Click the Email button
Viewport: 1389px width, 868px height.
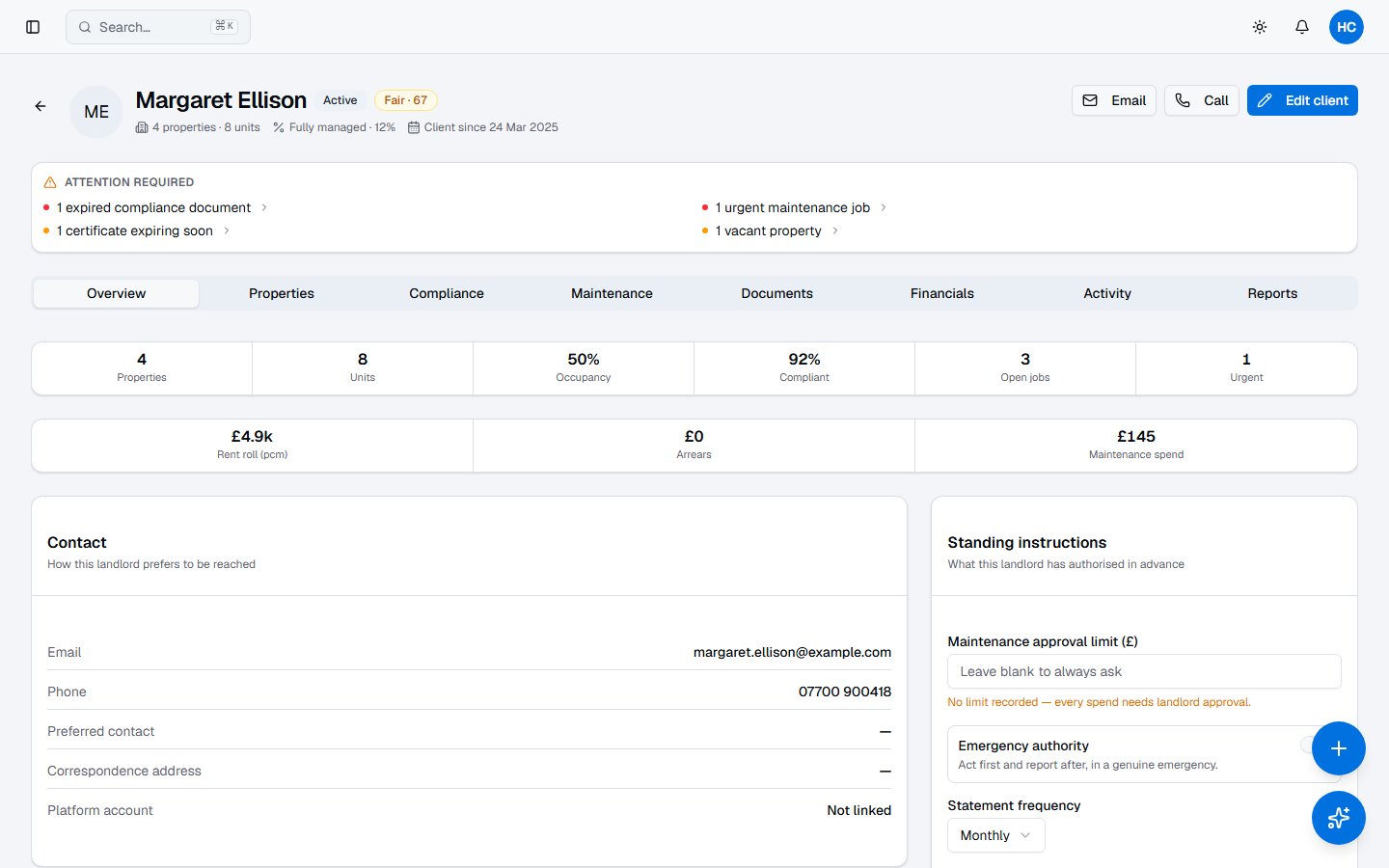click(x=1114, y=100)
